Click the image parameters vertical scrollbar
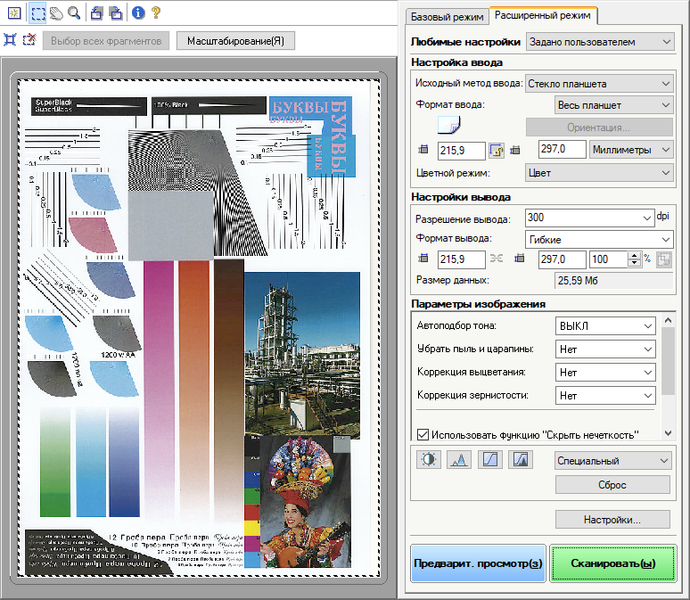Viewport: 690px width, 600px height. click(x=667, y=360)
